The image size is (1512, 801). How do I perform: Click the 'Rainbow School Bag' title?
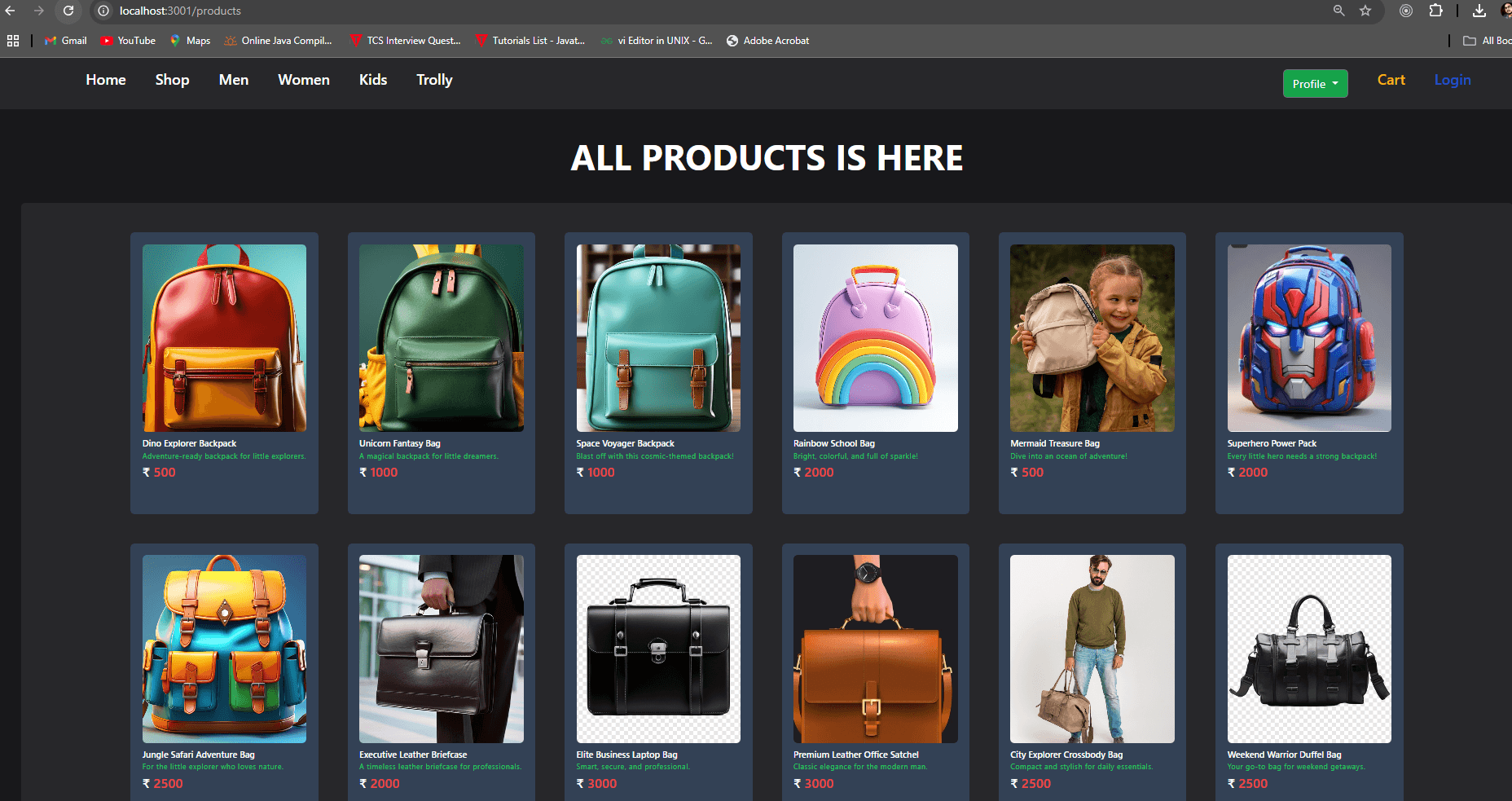[834, 444]
